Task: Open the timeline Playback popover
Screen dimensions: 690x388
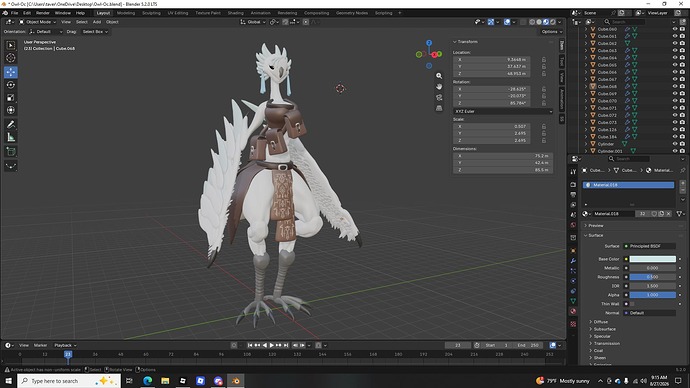Action: 65,345
